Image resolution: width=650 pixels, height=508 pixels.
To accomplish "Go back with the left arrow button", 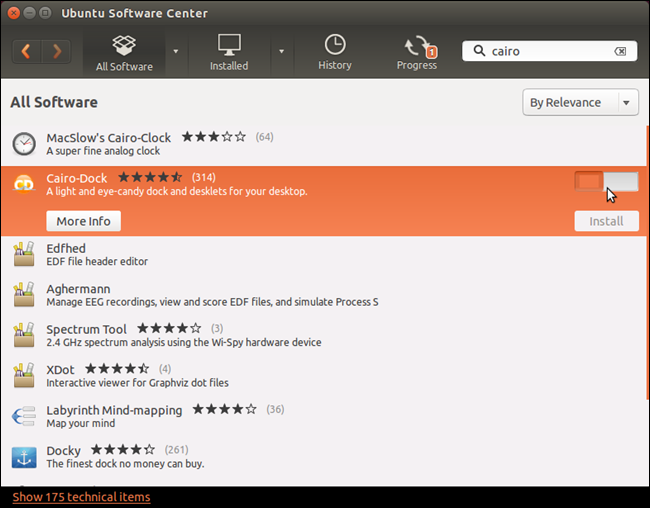I will coord(26,51).
